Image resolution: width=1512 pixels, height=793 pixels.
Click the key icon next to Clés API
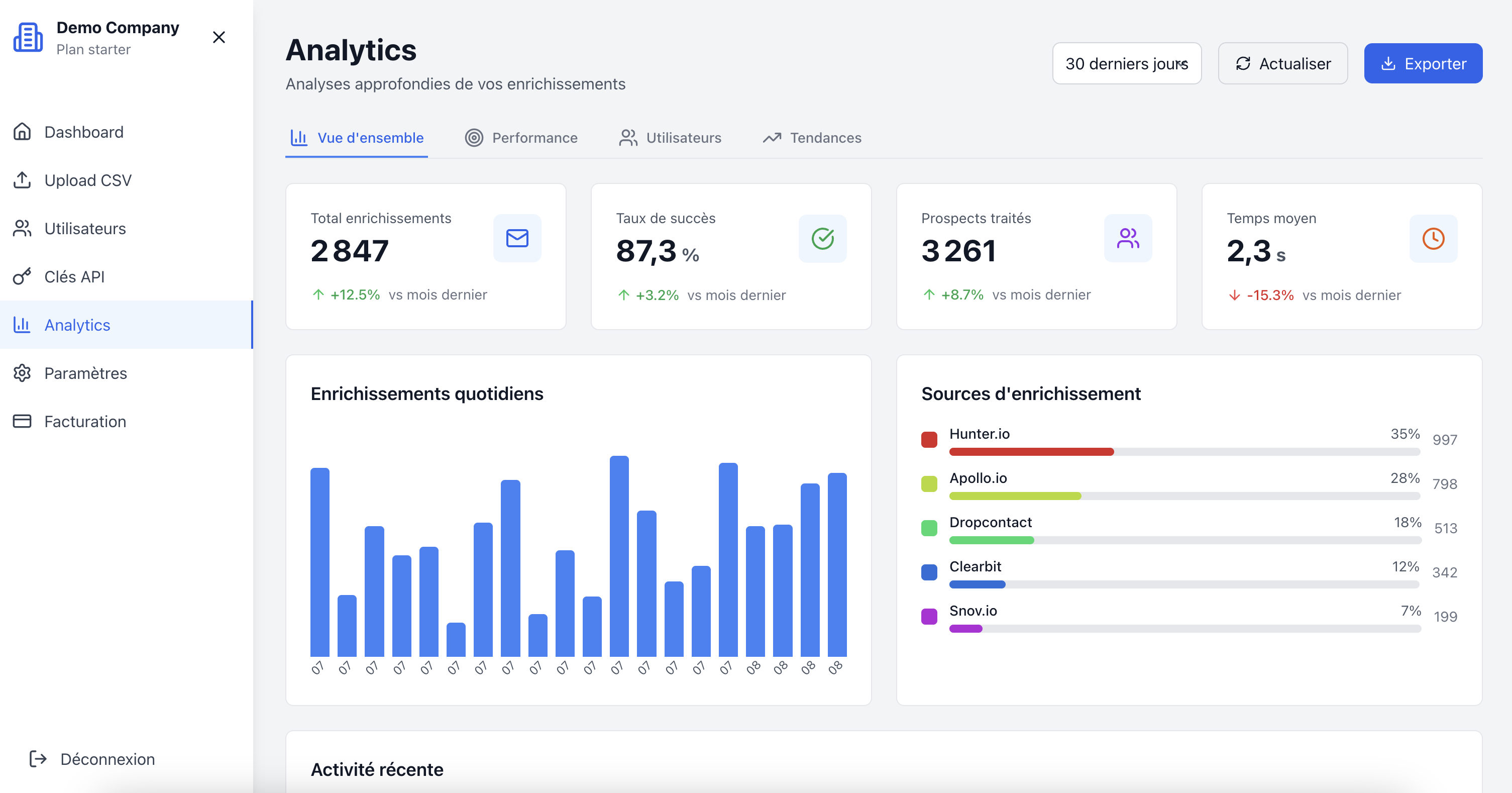click(x=22, y=277)
